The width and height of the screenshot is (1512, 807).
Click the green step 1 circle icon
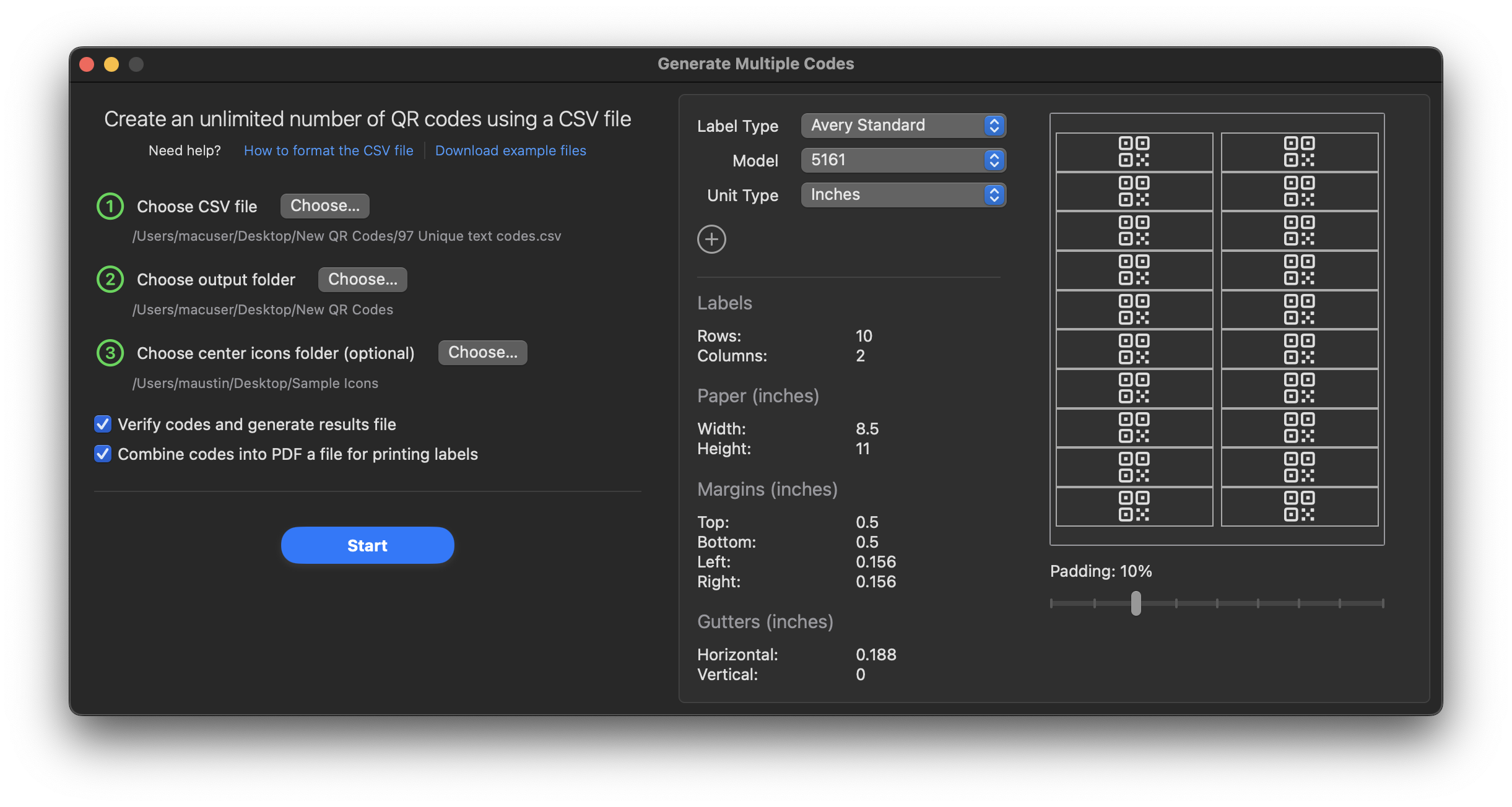point(110,206)
